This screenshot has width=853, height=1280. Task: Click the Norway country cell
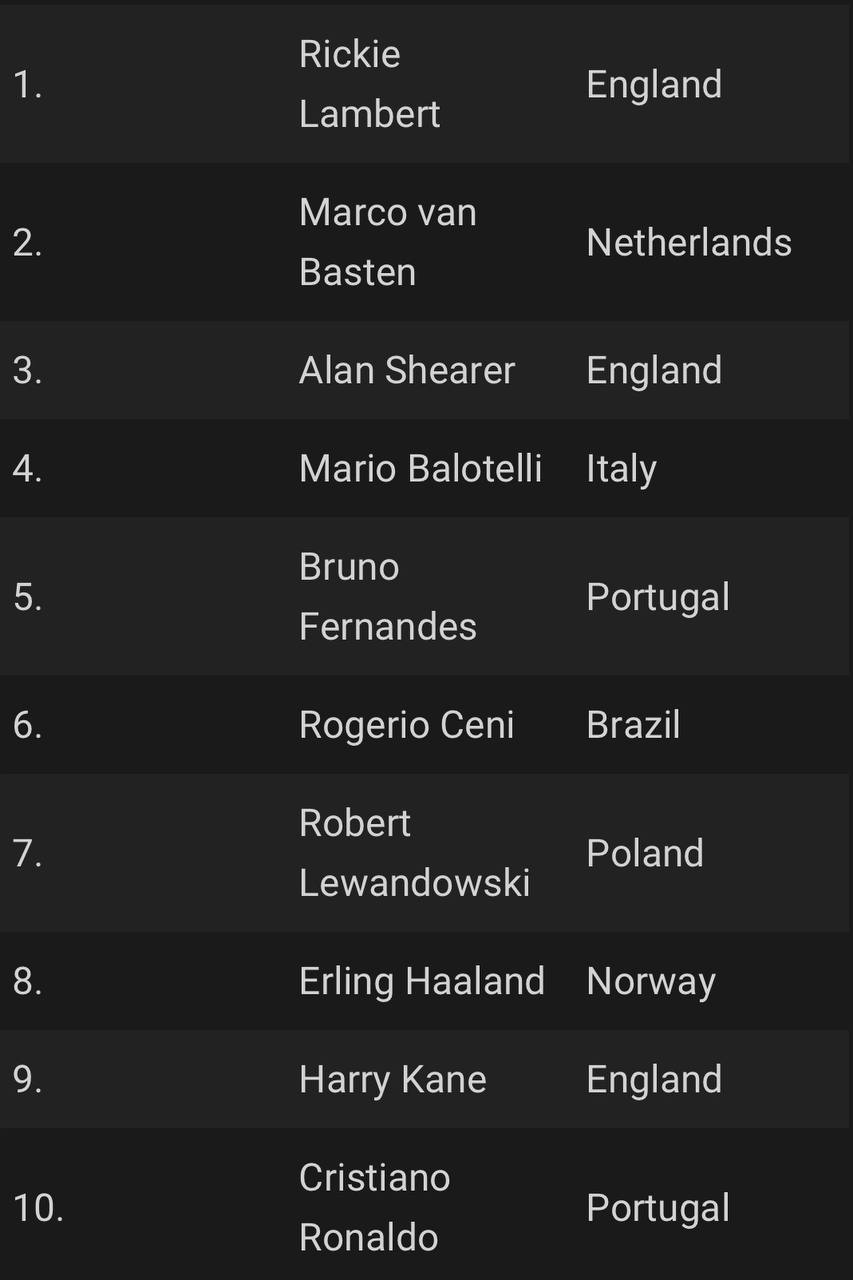(651, 982)
